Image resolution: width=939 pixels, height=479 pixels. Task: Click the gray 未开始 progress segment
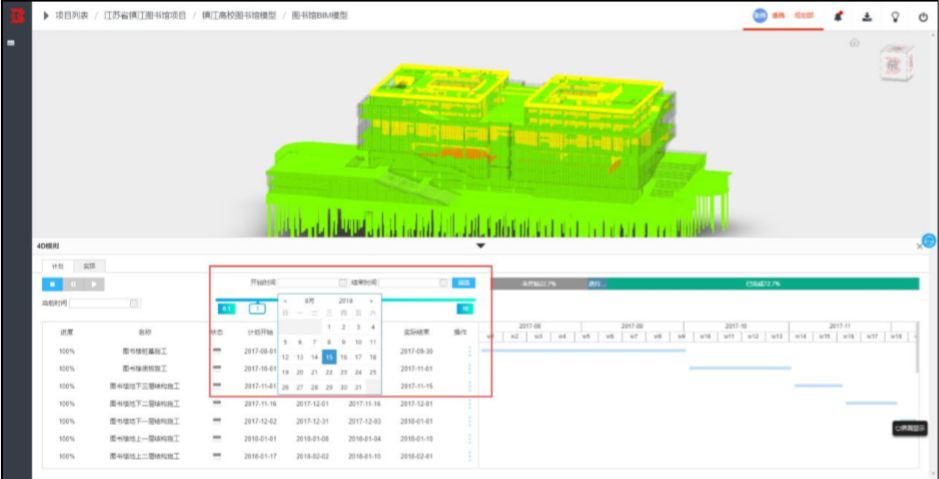click(539, 284)
